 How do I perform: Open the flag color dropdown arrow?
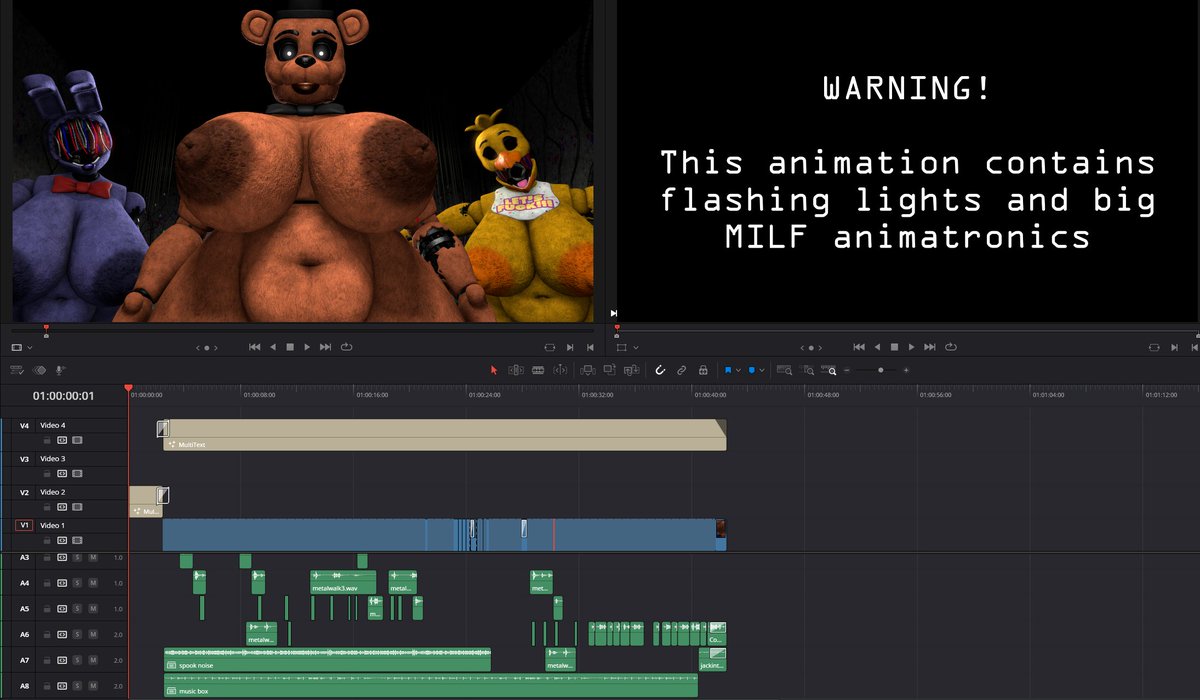point(738,370)
